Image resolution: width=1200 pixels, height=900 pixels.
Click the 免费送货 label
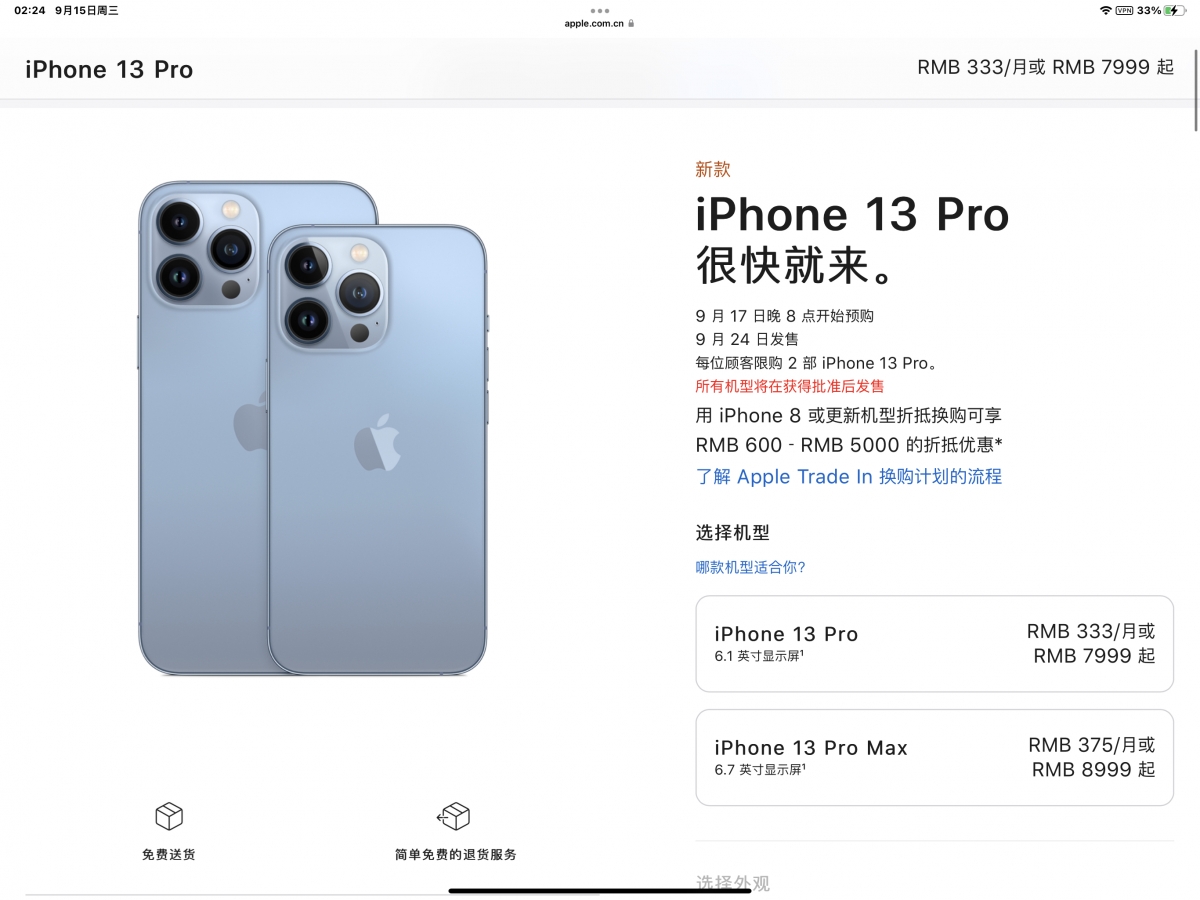(169, 855)
